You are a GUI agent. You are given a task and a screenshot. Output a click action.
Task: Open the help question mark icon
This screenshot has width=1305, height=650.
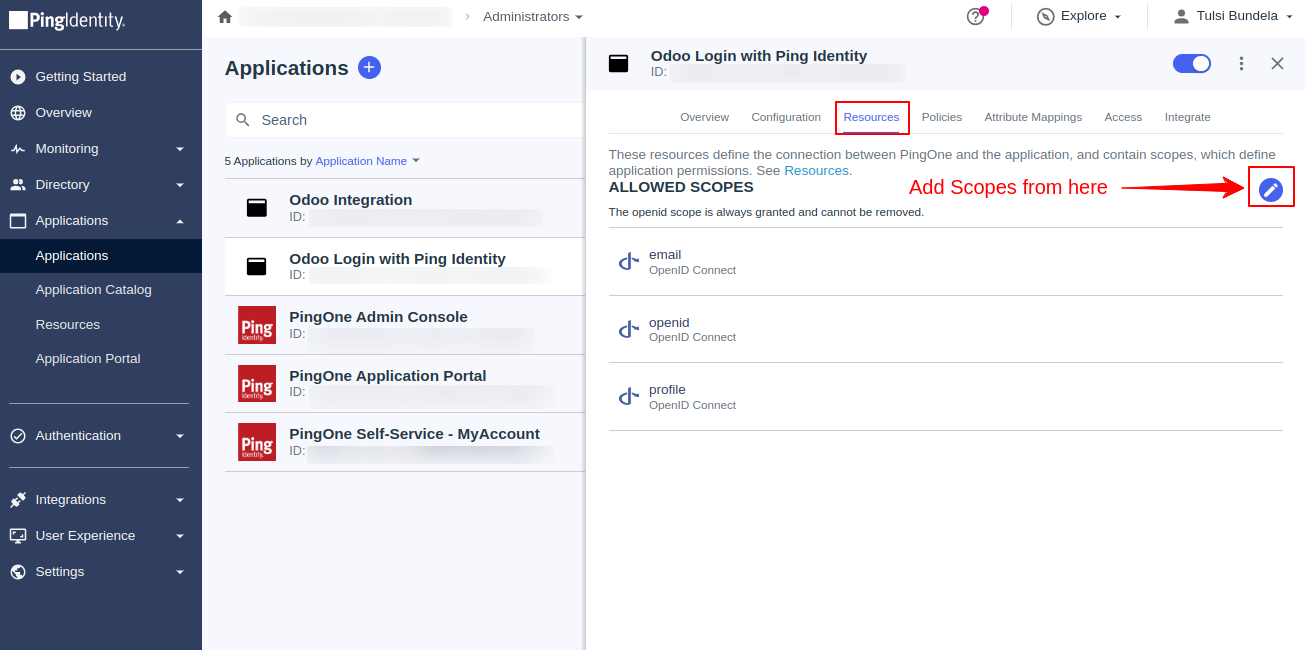pyautogui.click(x=976, y=16)
